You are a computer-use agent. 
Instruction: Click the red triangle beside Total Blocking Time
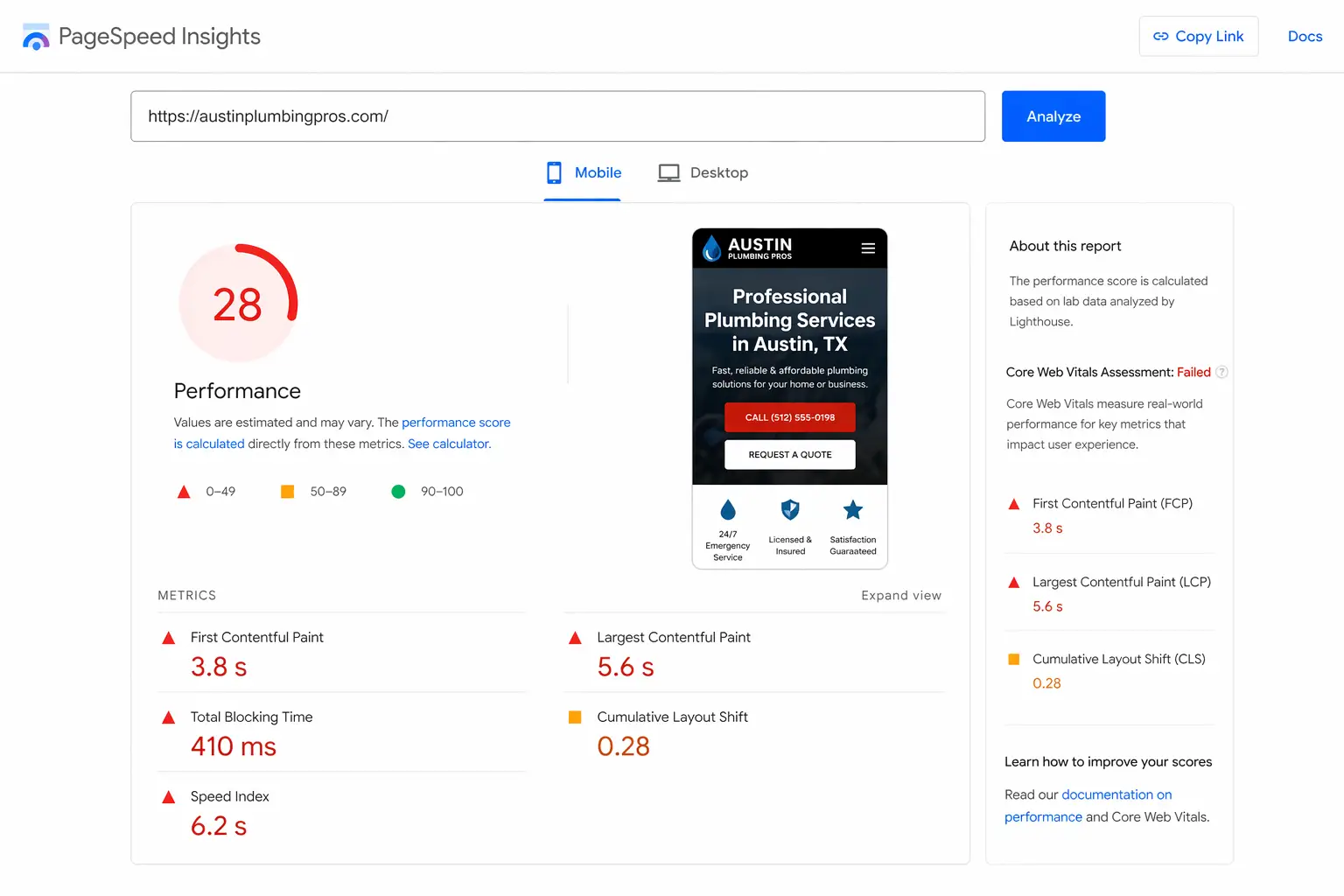click(x=169, y=717)
